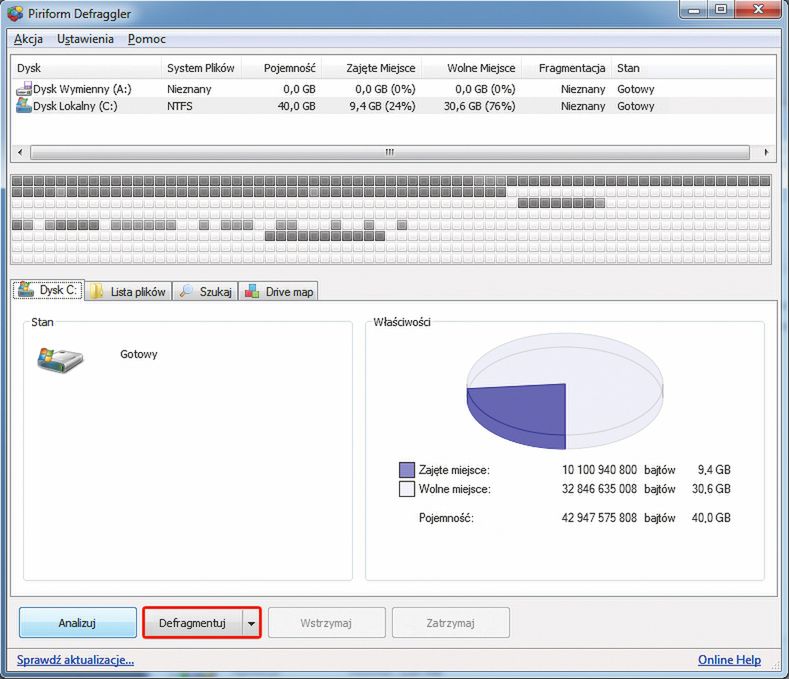Sort by the Zajęte Miejsce column header
The image size is (789, 679).
pos(371,68)
